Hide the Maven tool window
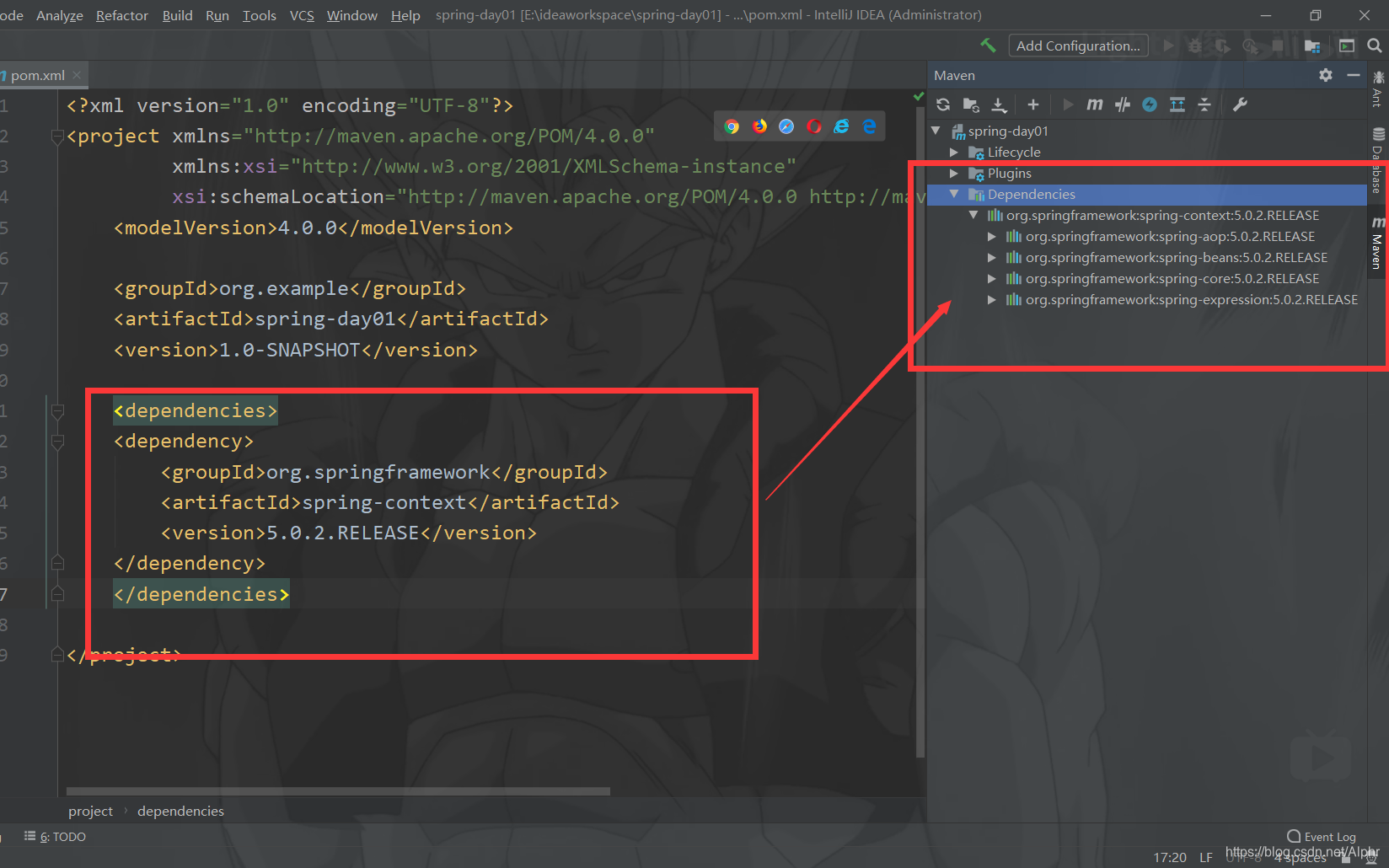This screenshot has height=868, width=1389. 1354,75
